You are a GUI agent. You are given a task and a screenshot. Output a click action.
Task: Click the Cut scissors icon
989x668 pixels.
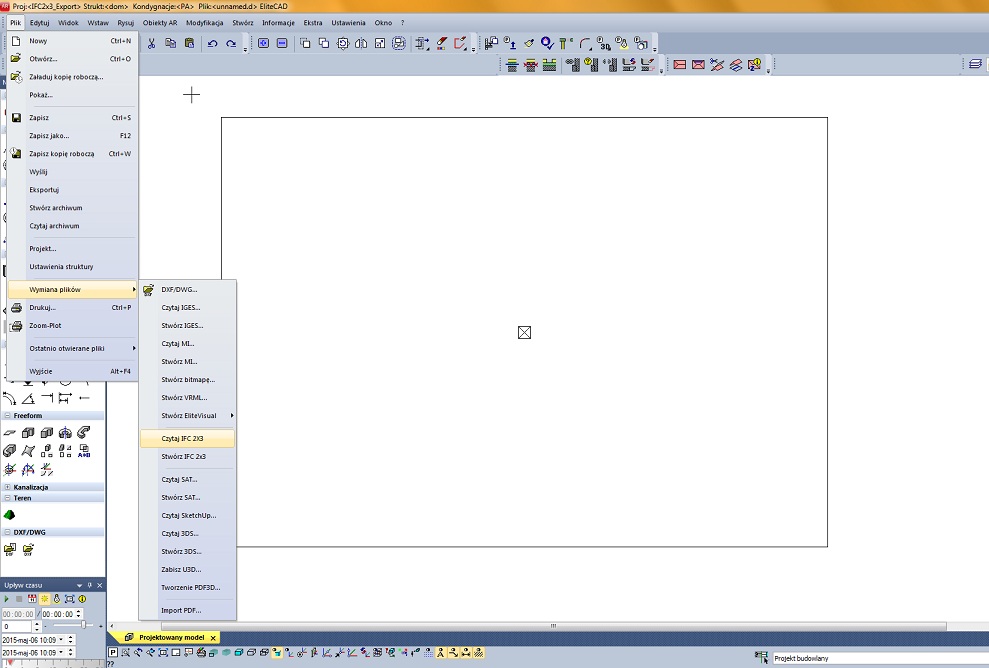coord(151,44)
